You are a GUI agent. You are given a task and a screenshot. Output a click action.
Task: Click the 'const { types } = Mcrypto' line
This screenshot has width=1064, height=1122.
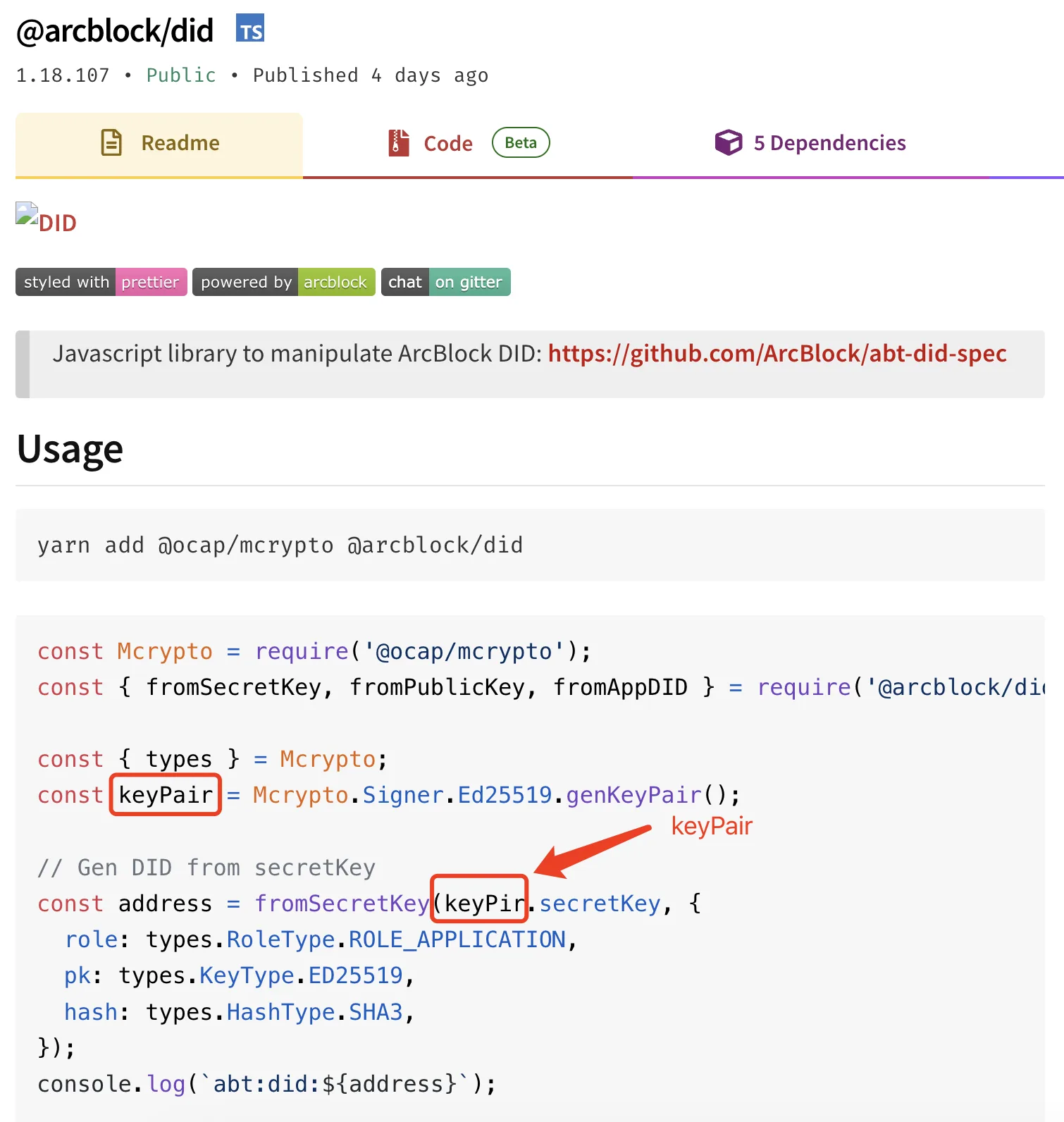pos(213,759)
